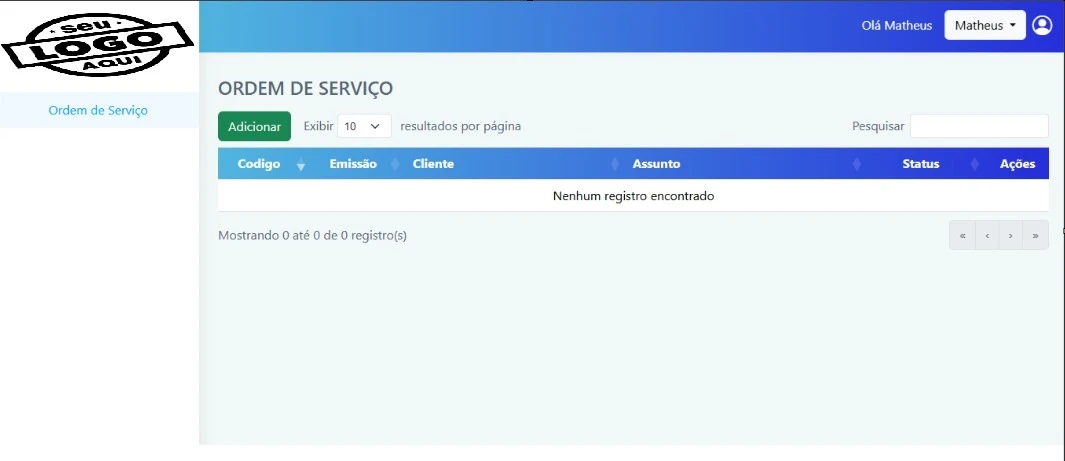The image size is (1065, 461).
Task: Jump to the last results page
Action: tap(1035, 236)
